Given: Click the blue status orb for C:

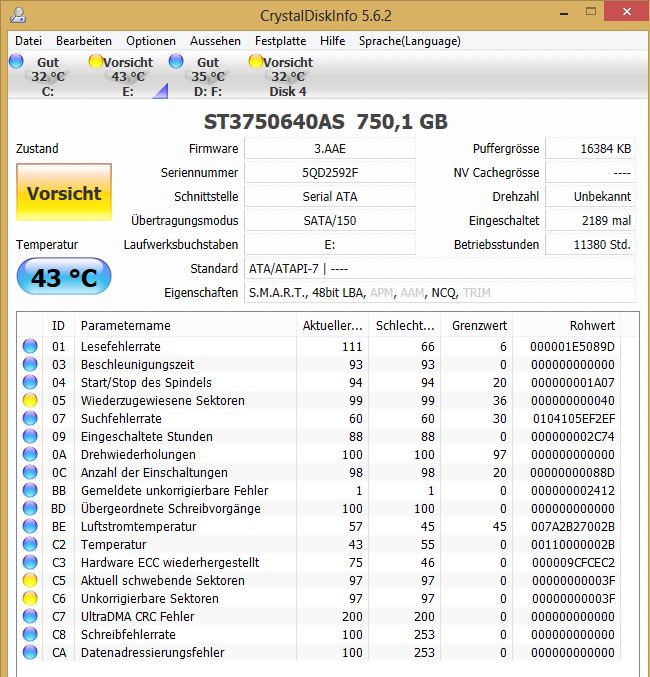Looking at the screenshot, I should pyautogui.click(x=16, y=61).
